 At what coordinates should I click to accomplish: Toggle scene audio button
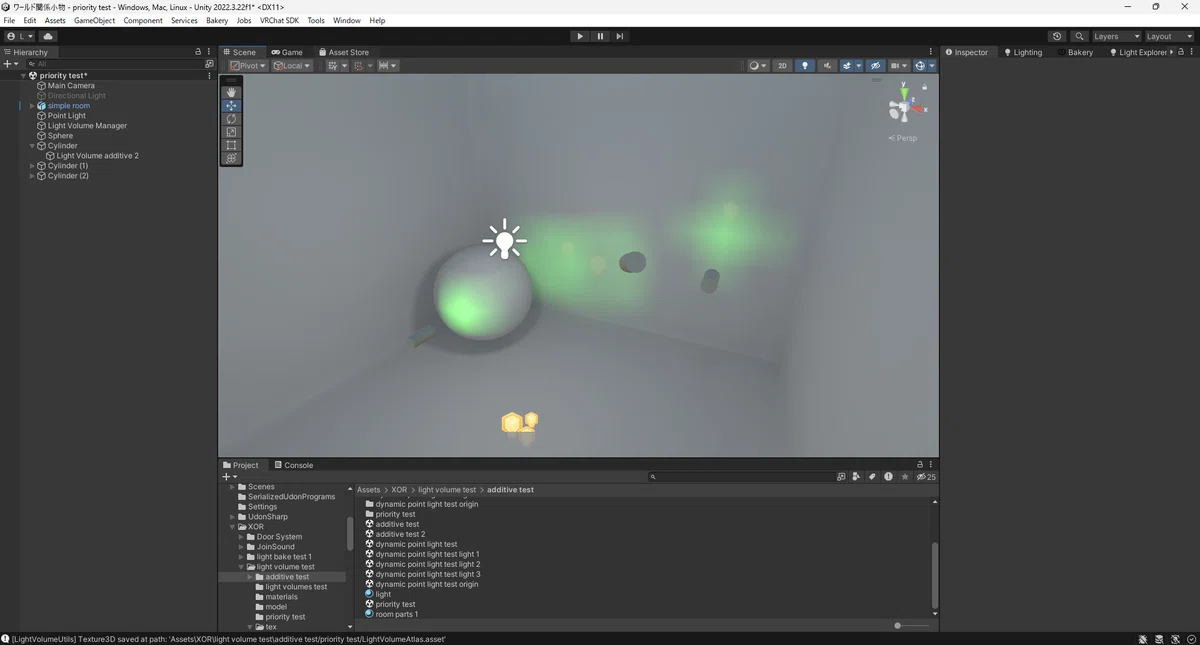[827, 66]
